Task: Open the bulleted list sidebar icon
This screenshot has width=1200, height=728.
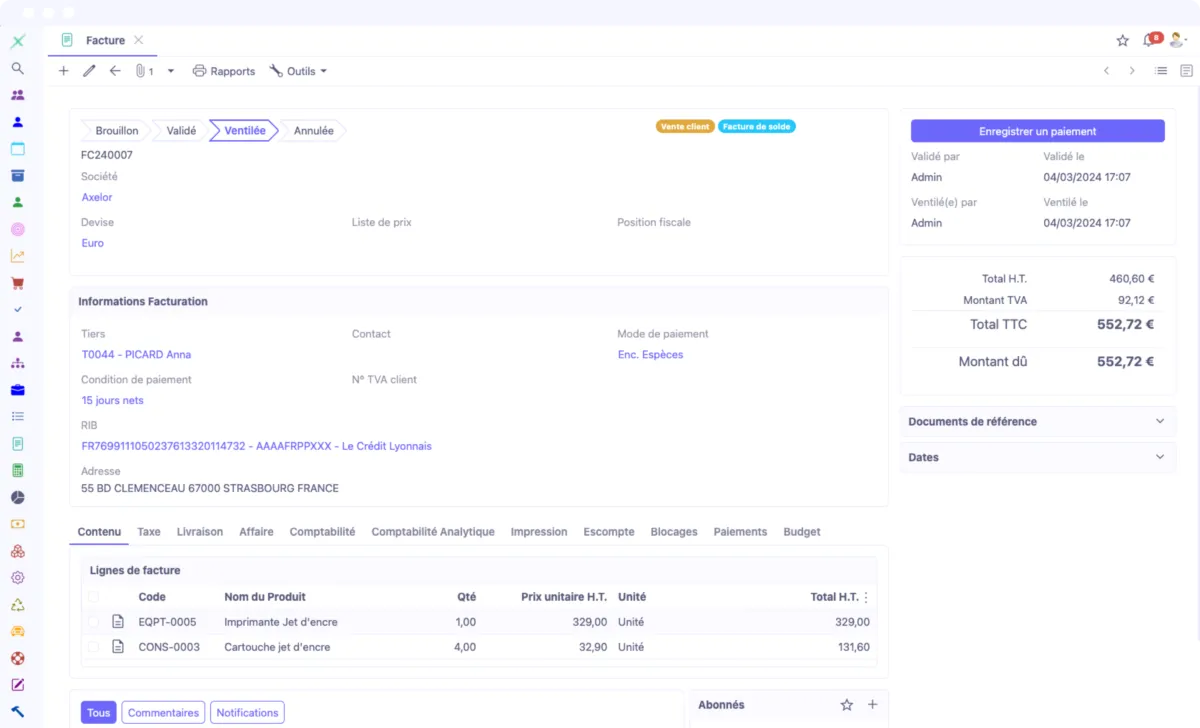Action: tap(17, 417)
